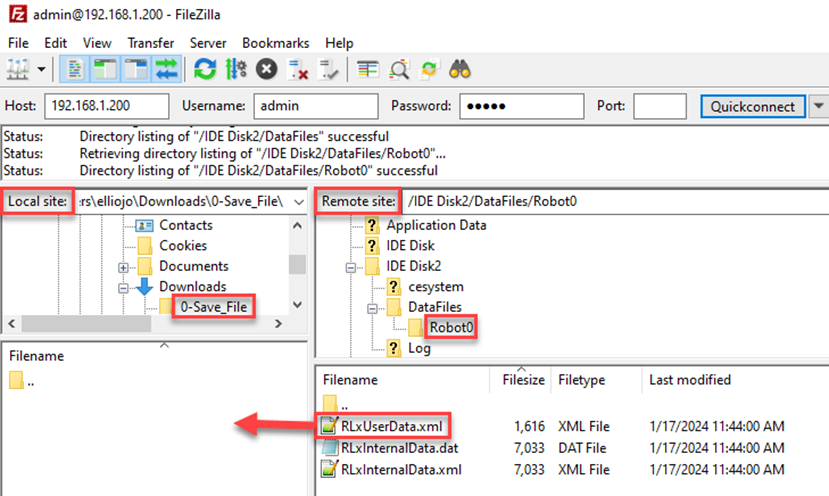Viewport: 829px width, 496px height.
Task: Cancel the current operation
Action: click(266, 69)
